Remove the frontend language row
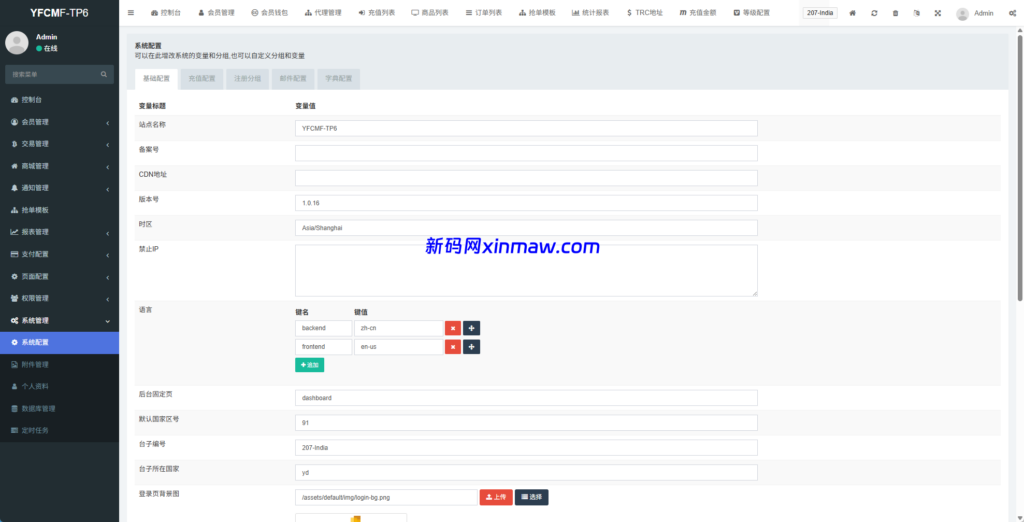Image resolution: width=1024 pixels, height=522 pixels. click(x=453, y=347)
